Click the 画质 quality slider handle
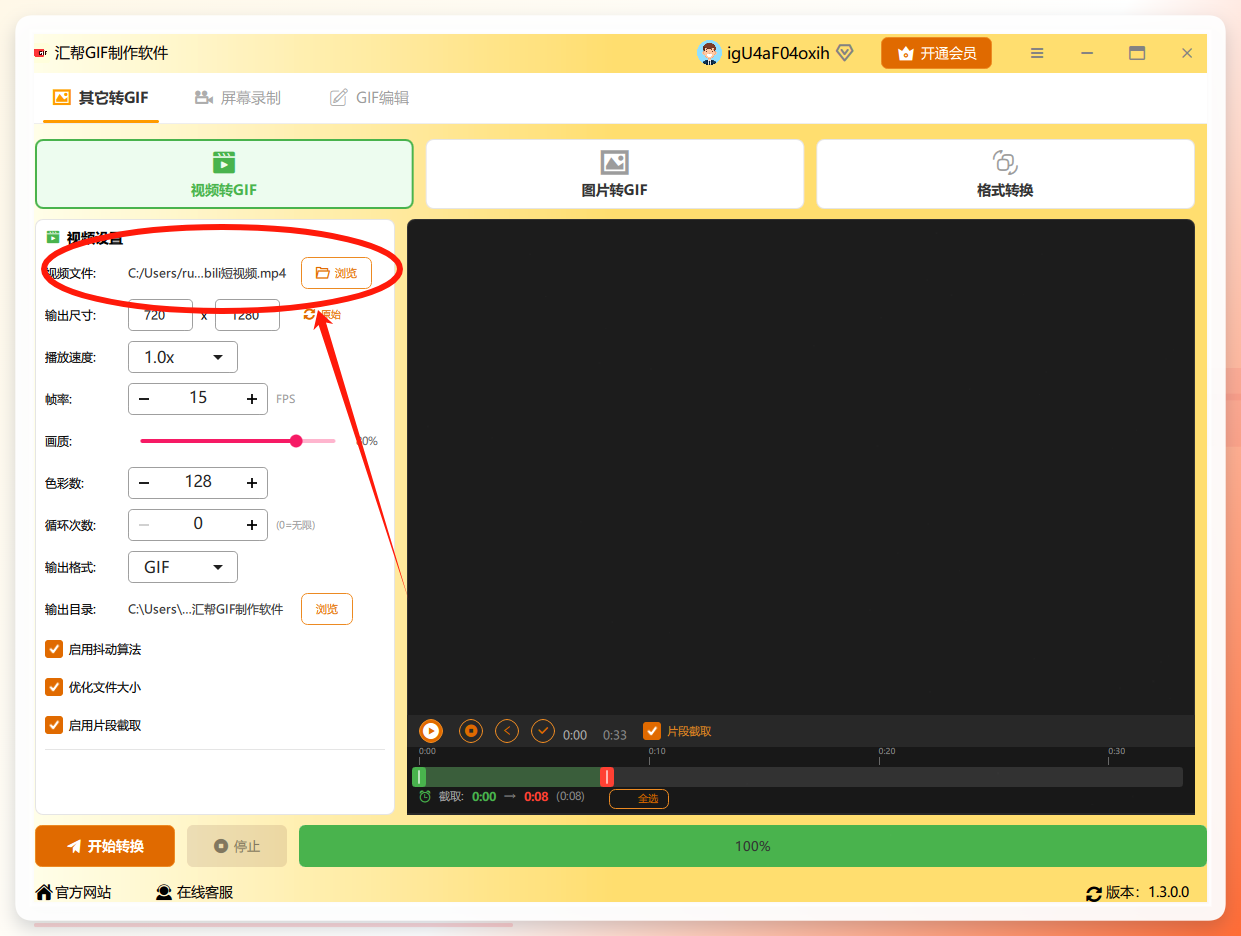The image size is (1241, 936). tap(296, 441)
